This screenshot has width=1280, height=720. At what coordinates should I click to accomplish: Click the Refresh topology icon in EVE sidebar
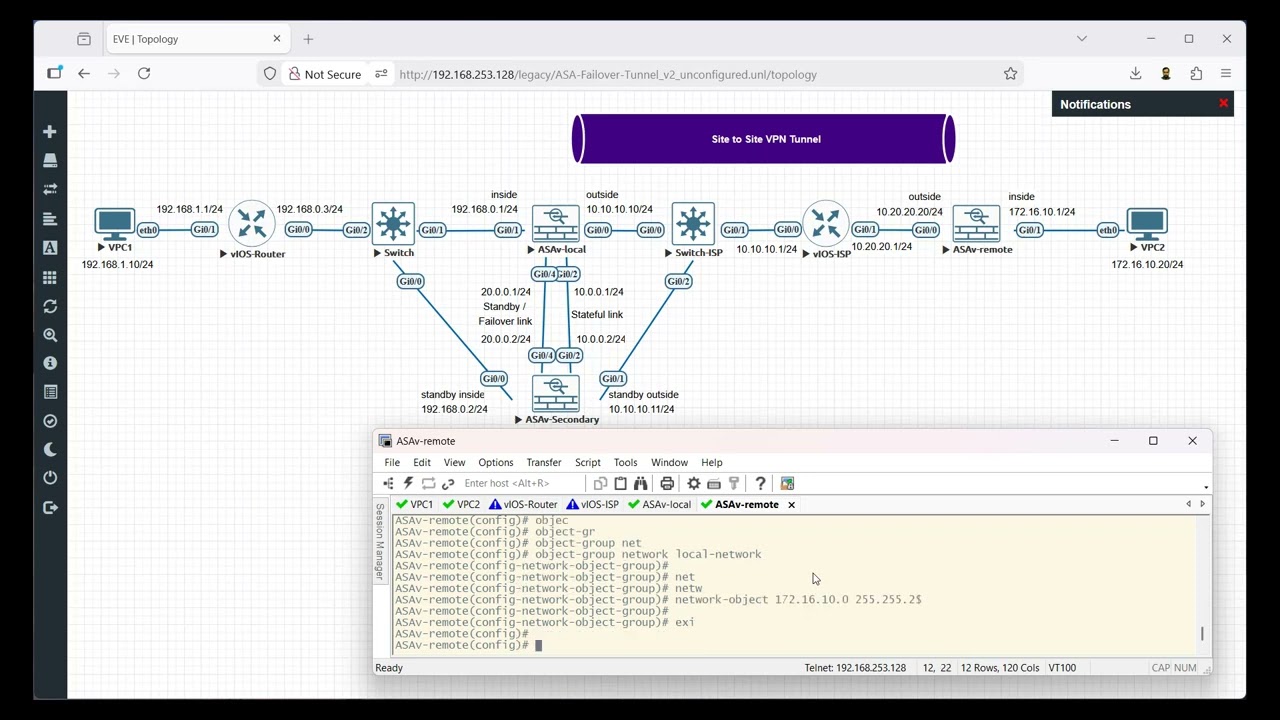[50, 307]
